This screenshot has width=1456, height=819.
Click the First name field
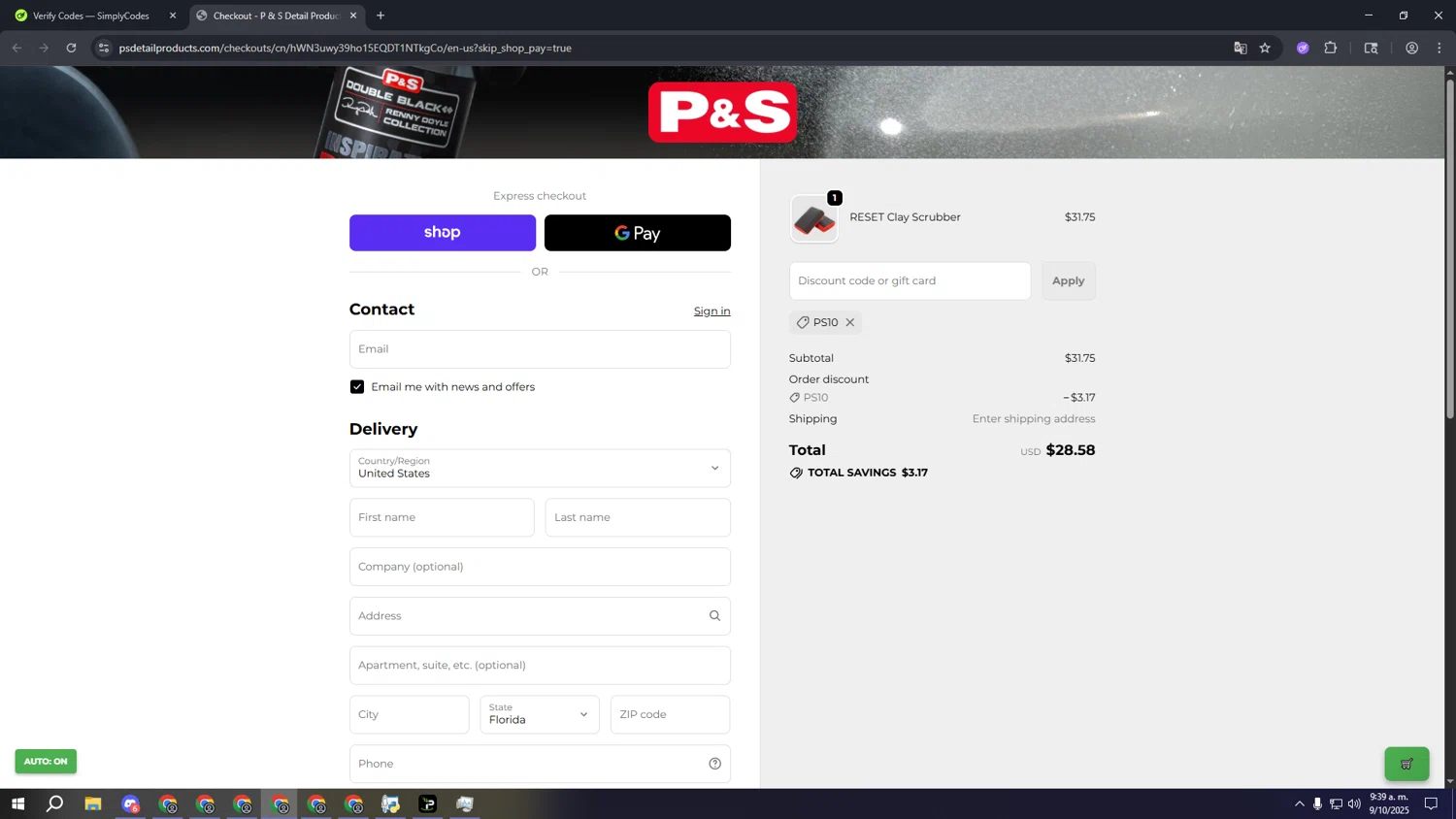pyautogui.click(x=442, y=517)
